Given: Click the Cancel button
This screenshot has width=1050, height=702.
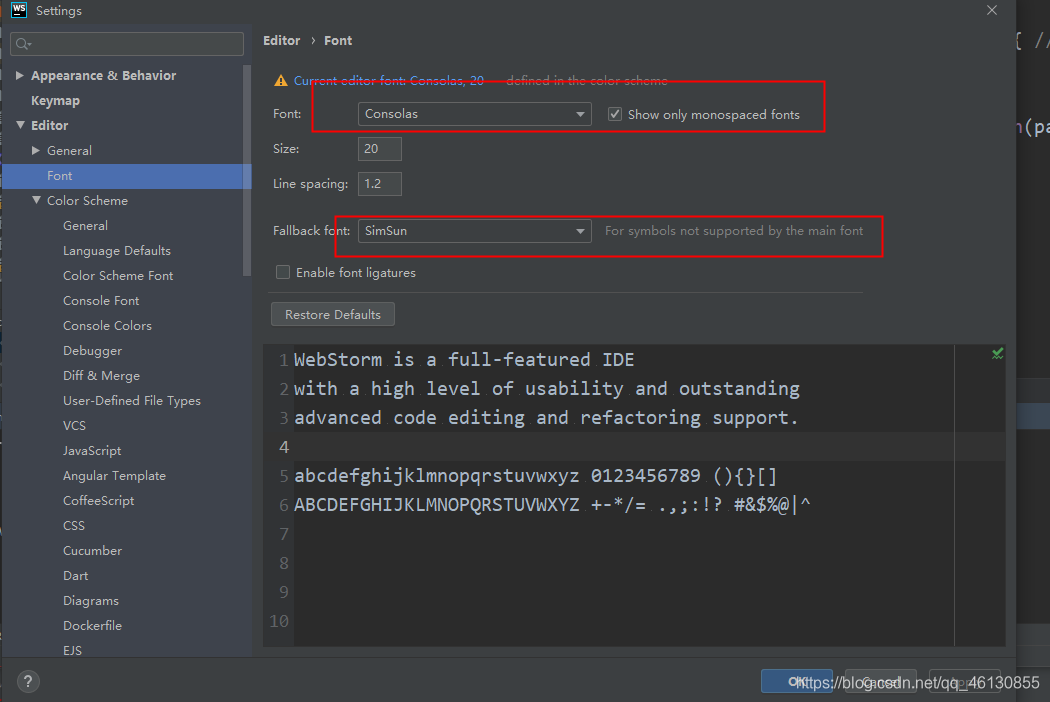Looking at the screenshot, I should coord(881,681).
